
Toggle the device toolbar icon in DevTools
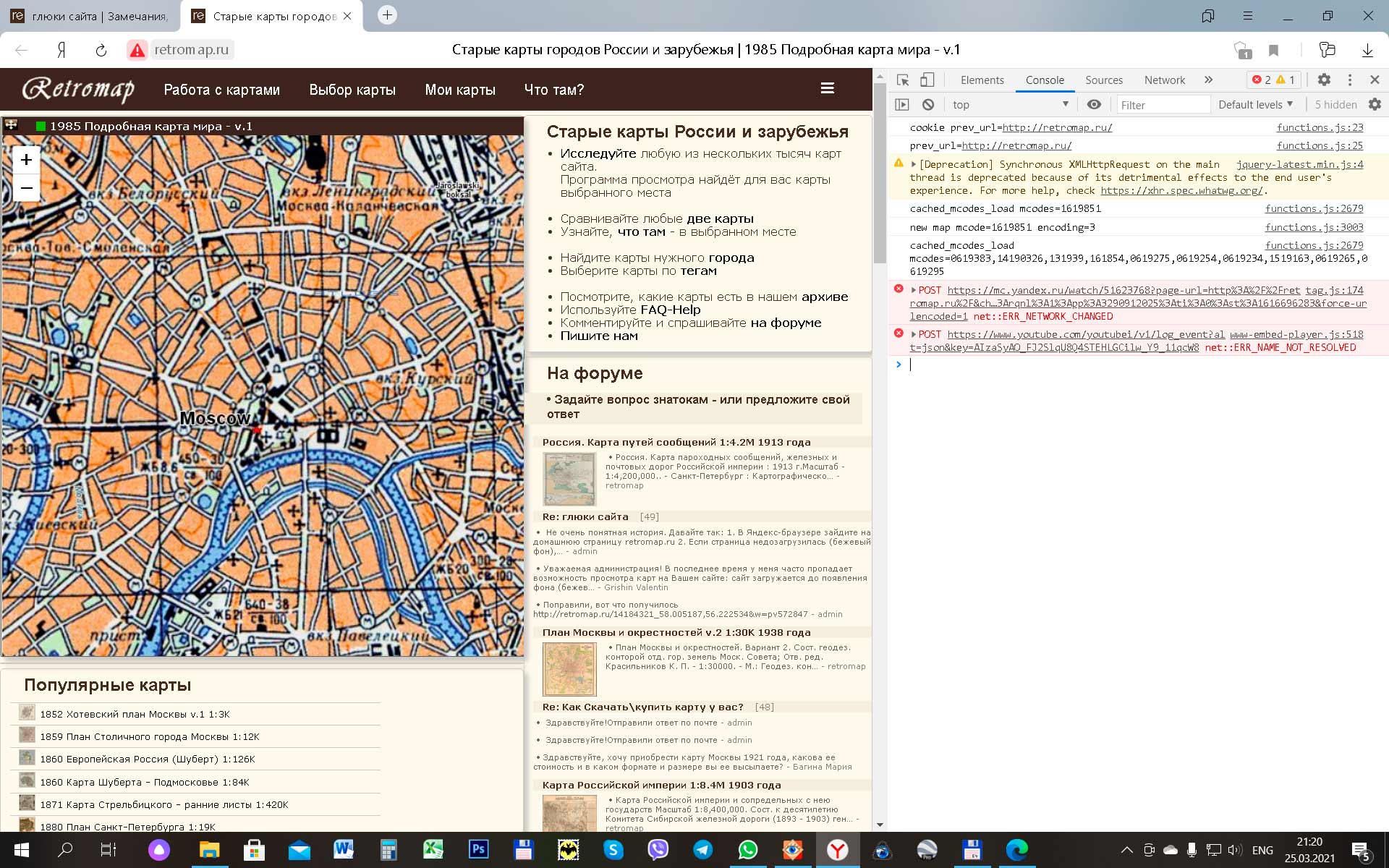pyautogui.click(x=927, y=80)
